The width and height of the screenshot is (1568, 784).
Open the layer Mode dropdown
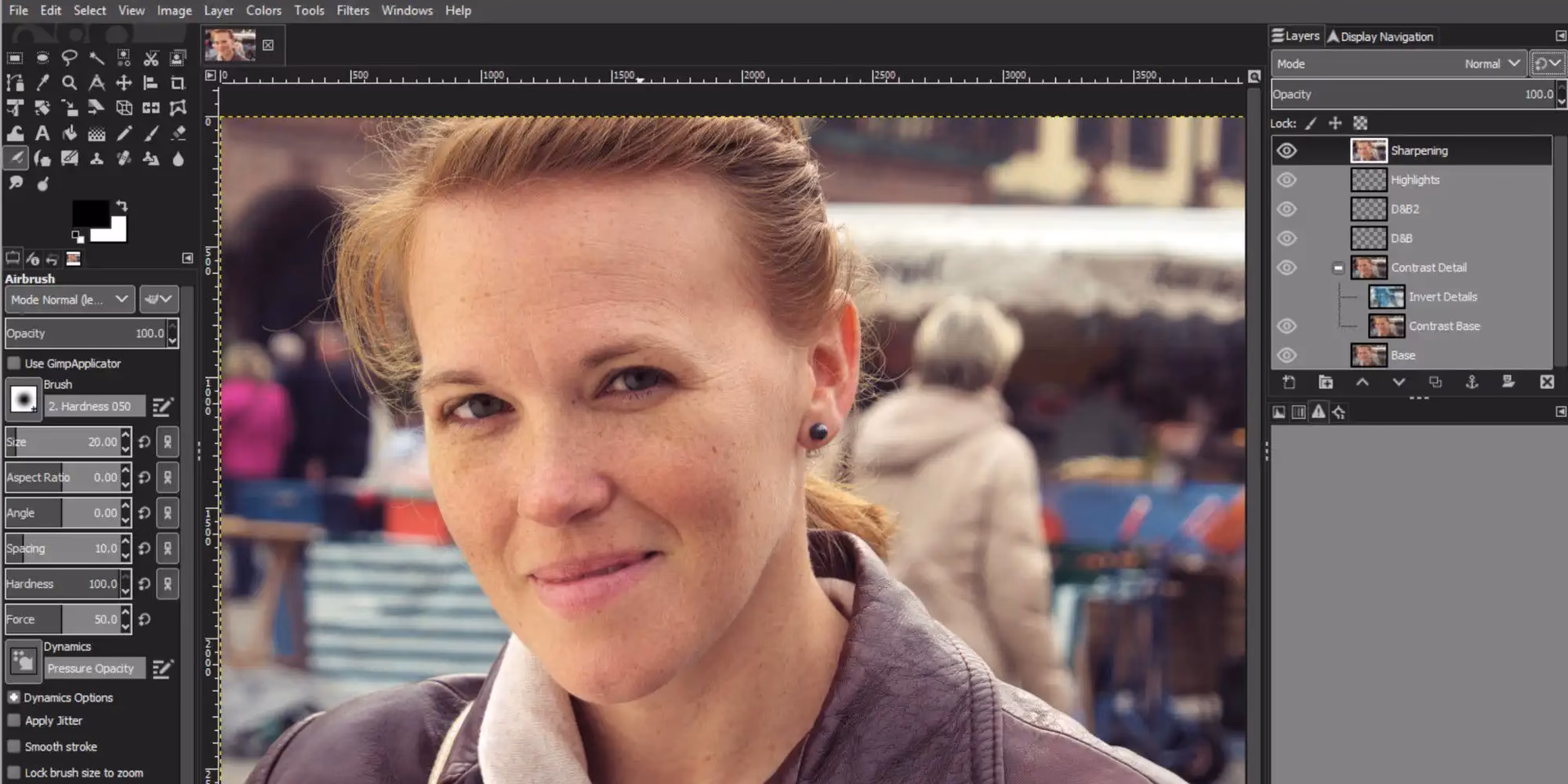point(1398,64)
